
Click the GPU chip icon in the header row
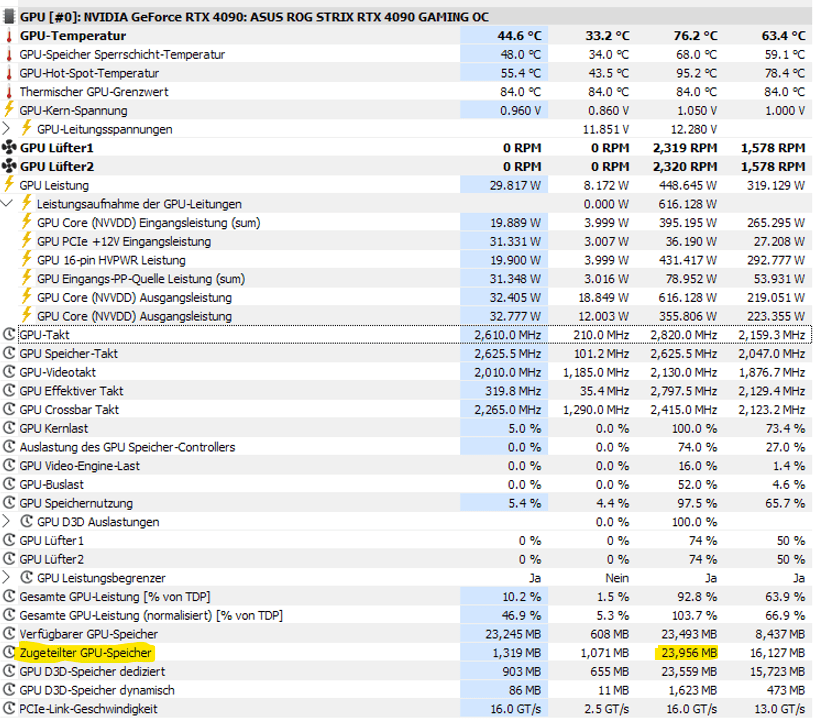coord(9,17)
